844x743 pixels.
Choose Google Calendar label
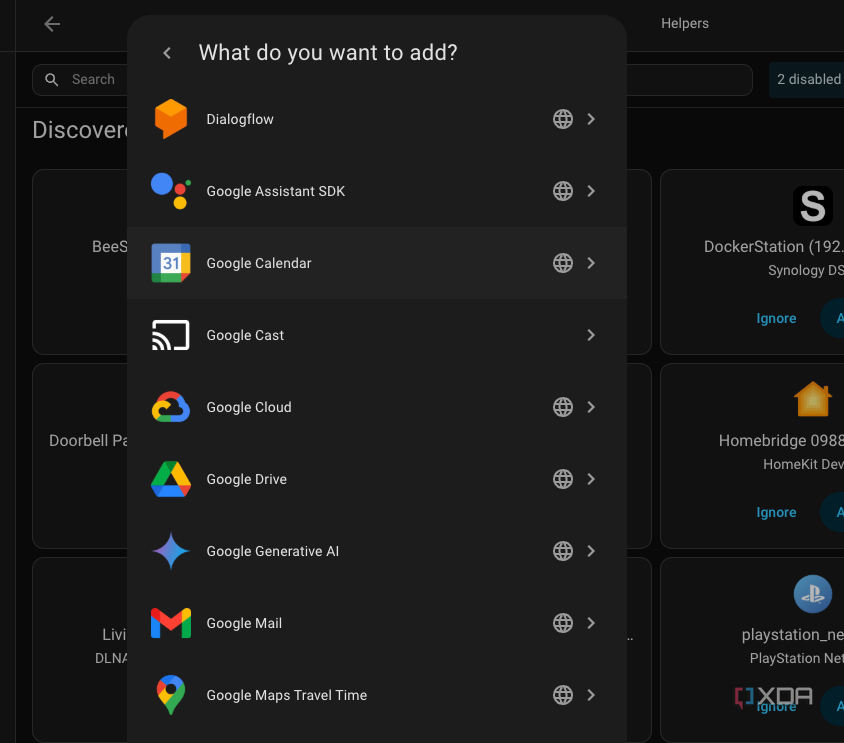[259, 263]
